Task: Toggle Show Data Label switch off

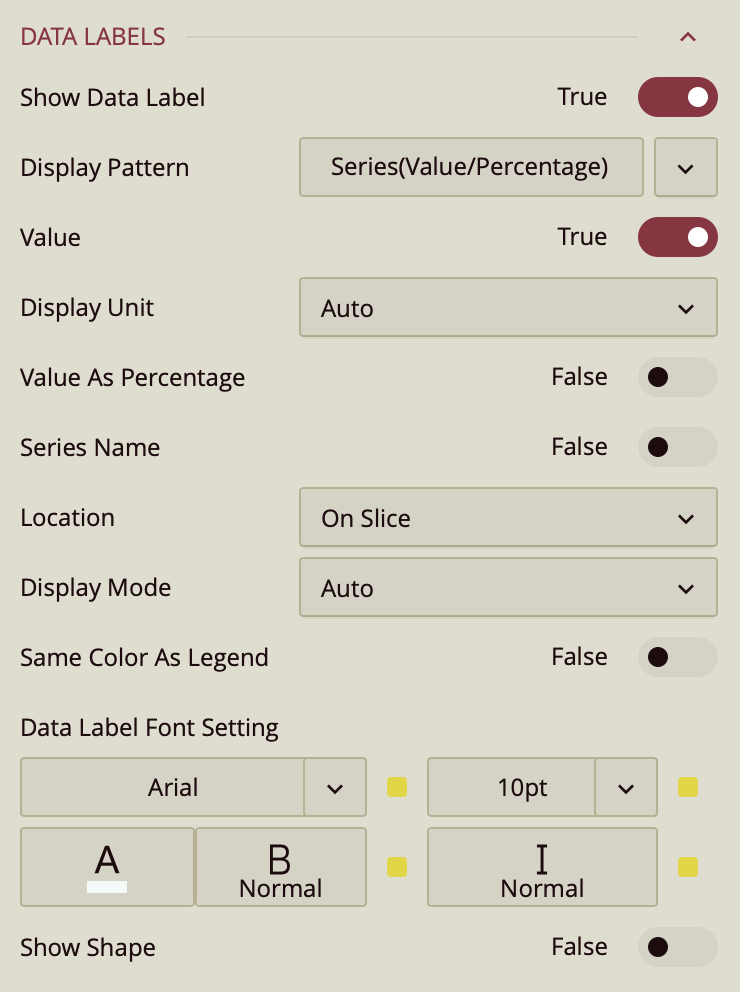Action: click(x=677, y=97)
